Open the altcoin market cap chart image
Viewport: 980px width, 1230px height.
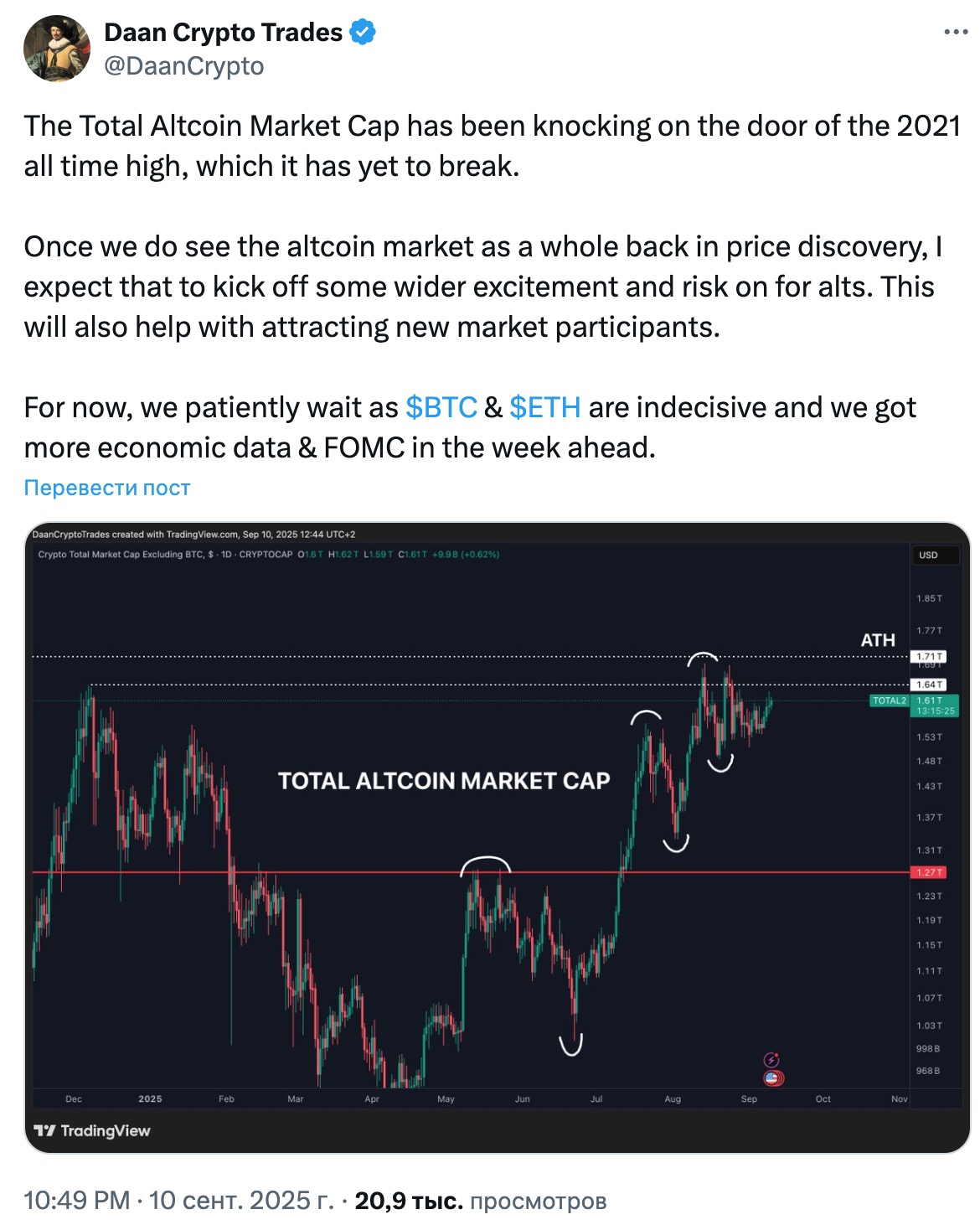point(497,838)
